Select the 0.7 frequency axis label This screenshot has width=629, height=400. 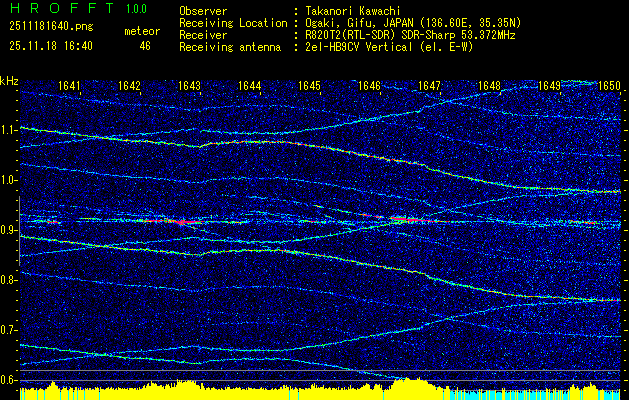[9, 330]
